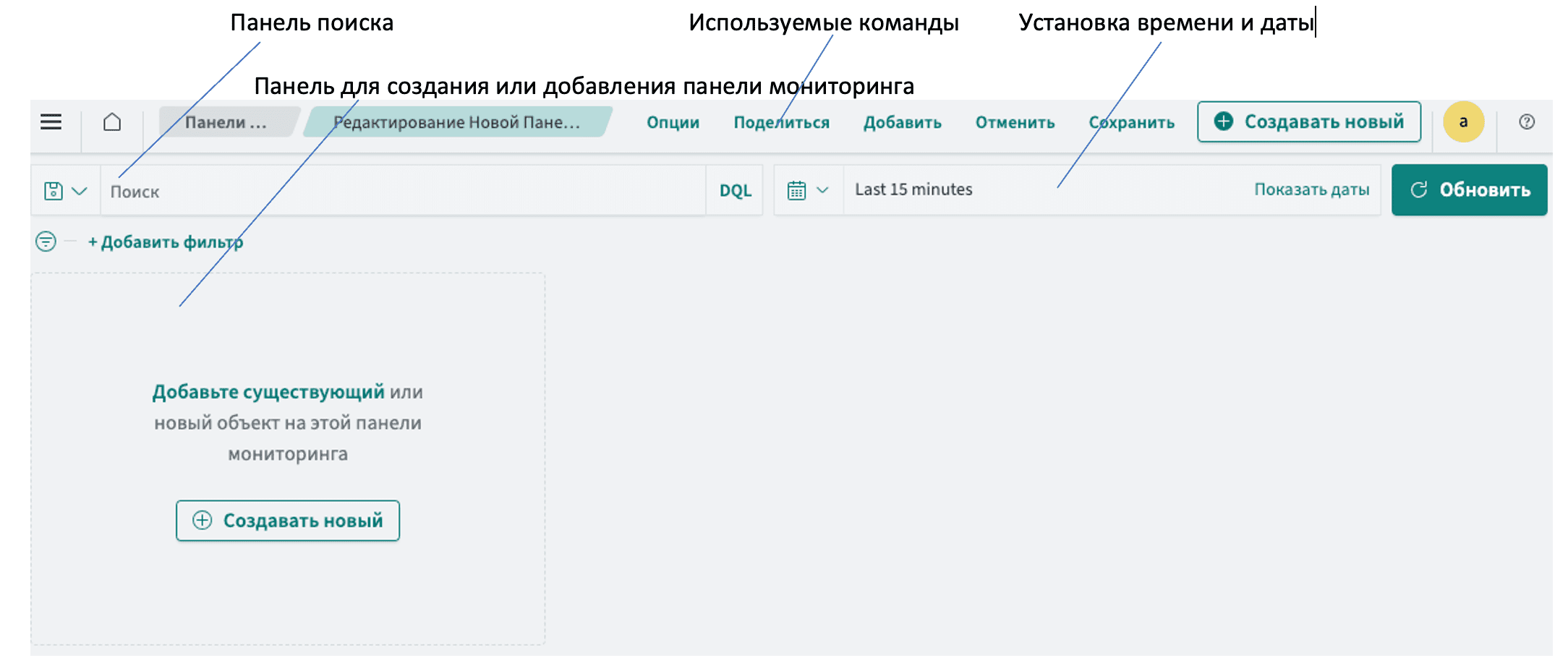The height and width of the screenshot is (671, 1568).
Task: Open the Опции menu
Action: pyautogui.click(x=673, y=122)
